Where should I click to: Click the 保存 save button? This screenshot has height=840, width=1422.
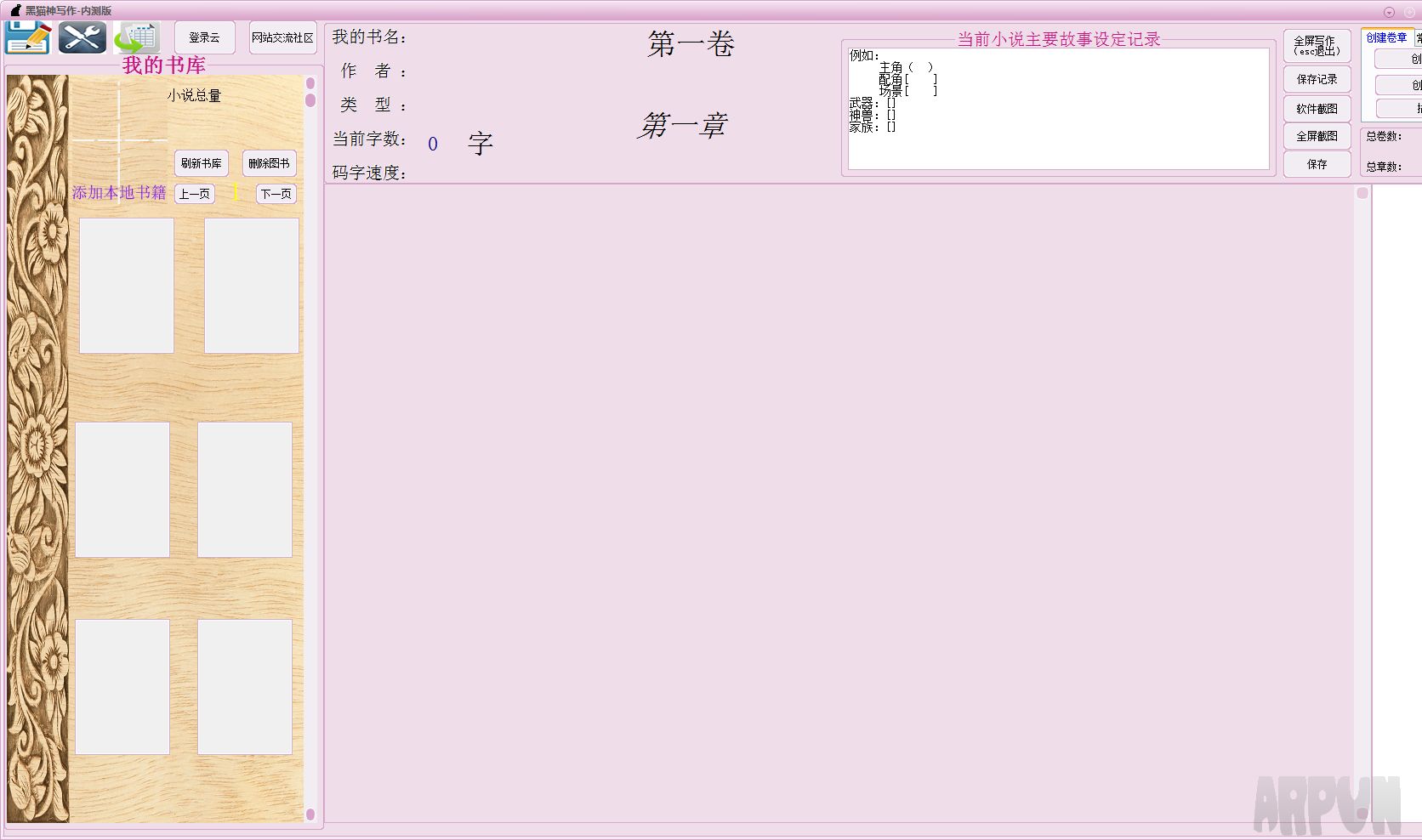1317,164
